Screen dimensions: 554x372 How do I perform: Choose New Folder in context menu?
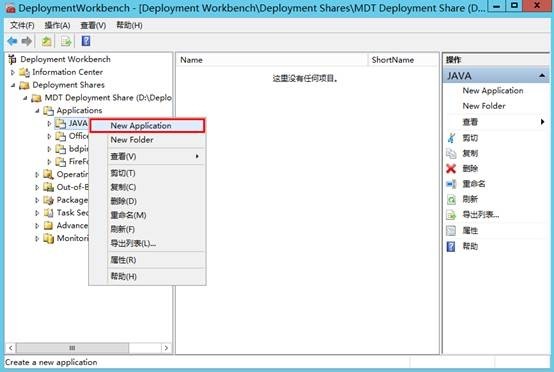147,140
